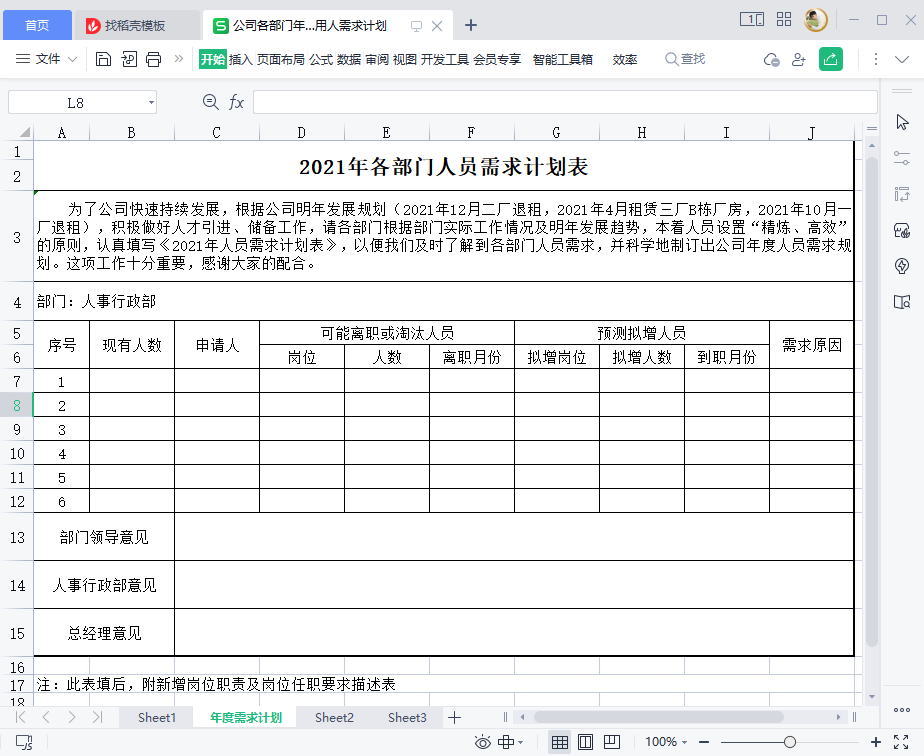Switch to 年度需求计划 sheet tab
924x756 pixels.
pyautogui.click(x=246, y=717)
